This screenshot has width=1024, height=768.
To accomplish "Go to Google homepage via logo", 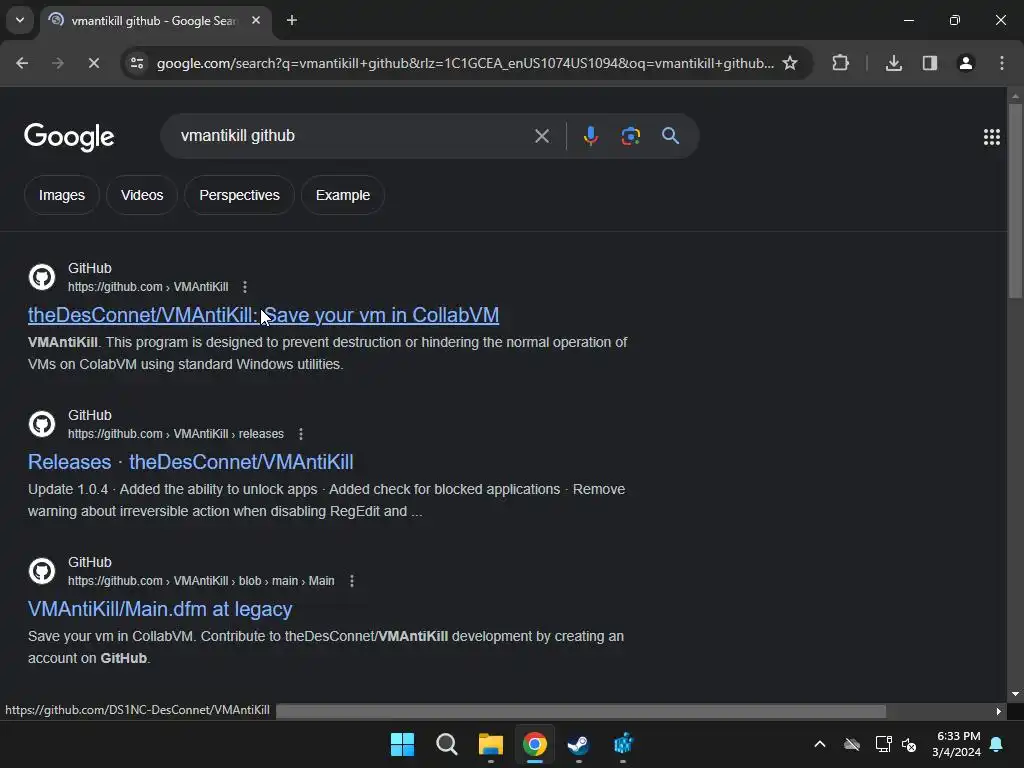I will pyautogui.click(x=69, y=136).
